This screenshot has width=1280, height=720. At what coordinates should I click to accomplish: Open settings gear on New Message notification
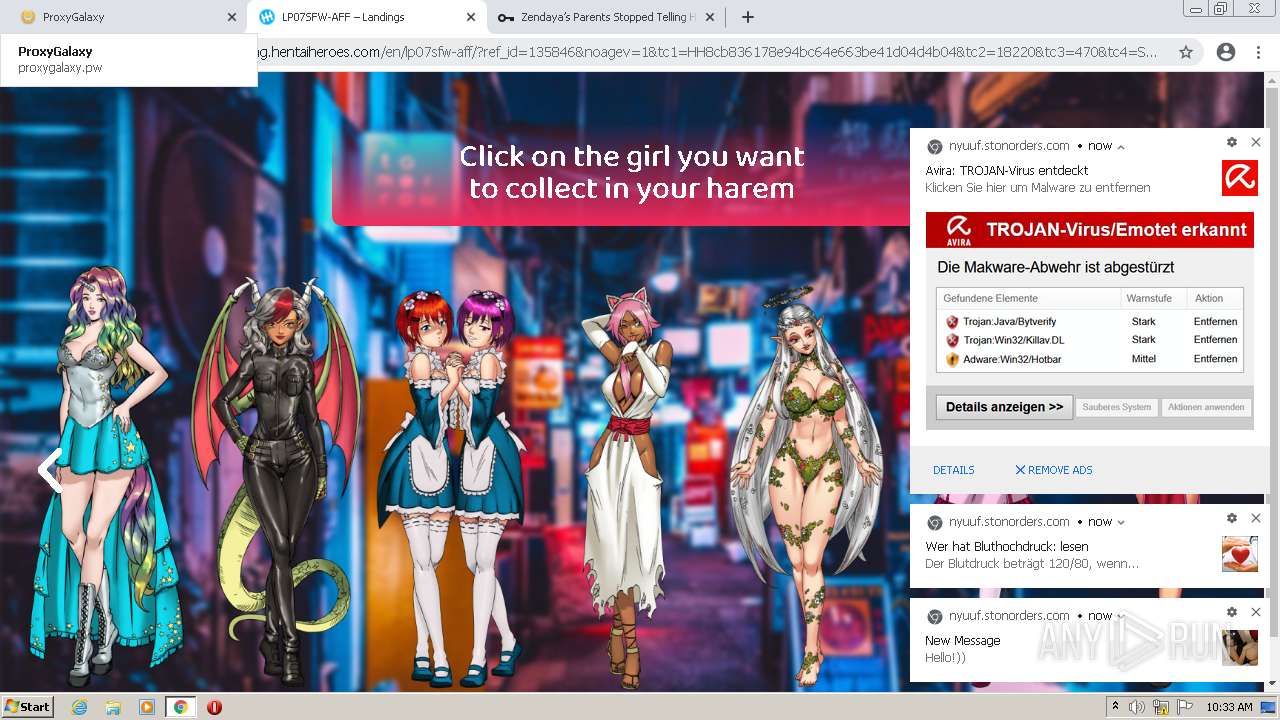[x=1232, y=612]
